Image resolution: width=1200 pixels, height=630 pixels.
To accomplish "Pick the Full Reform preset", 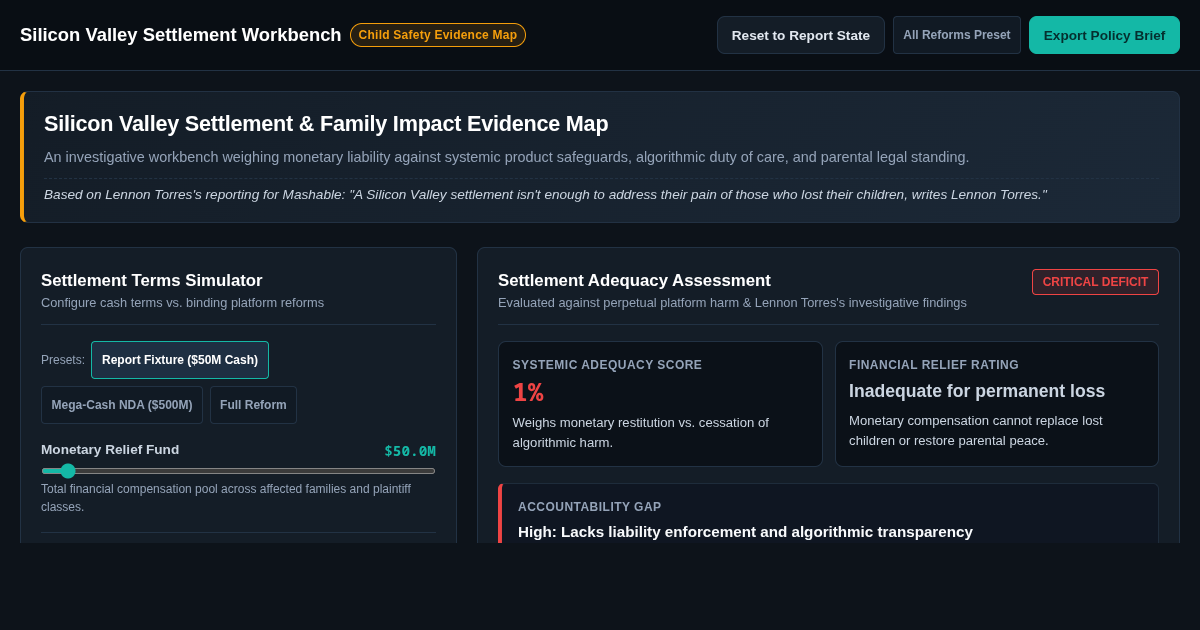I will tap(253, 405).
